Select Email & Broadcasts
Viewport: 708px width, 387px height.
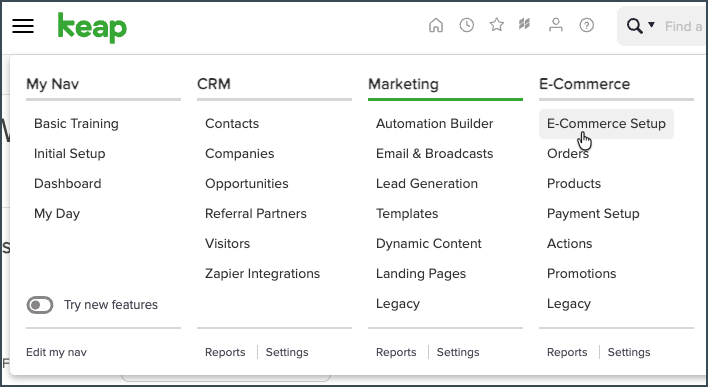coord(434,154)
